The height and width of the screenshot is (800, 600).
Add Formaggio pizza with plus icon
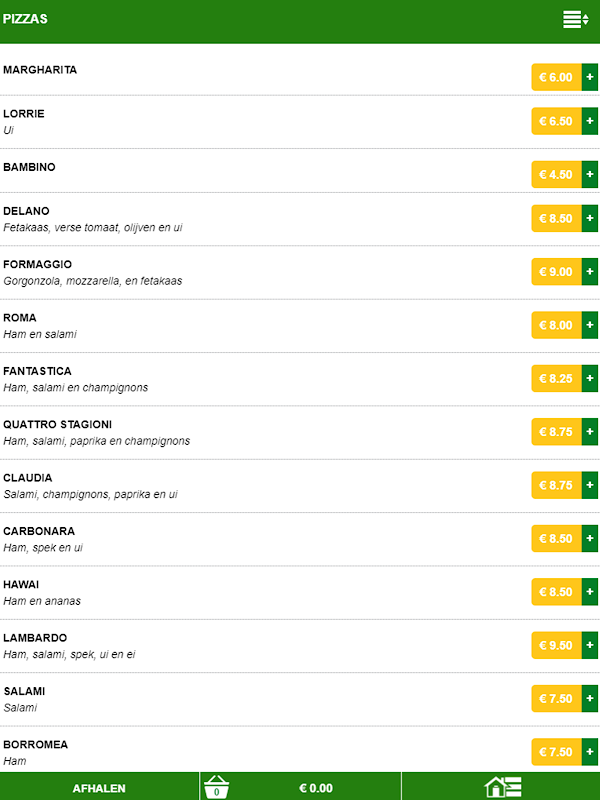pyautogui.click(x=590, y=271)
